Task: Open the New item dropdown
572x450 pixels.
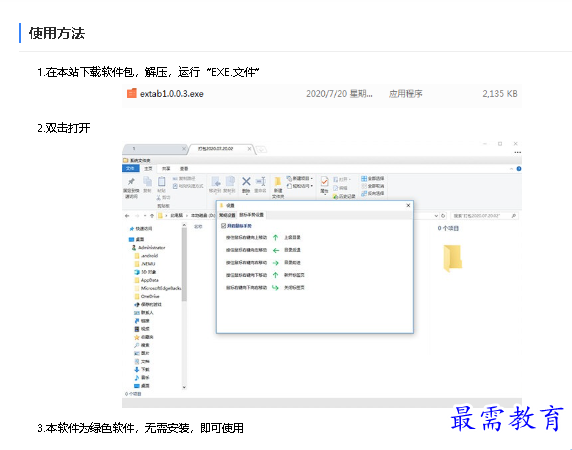Action: point(300,178)
